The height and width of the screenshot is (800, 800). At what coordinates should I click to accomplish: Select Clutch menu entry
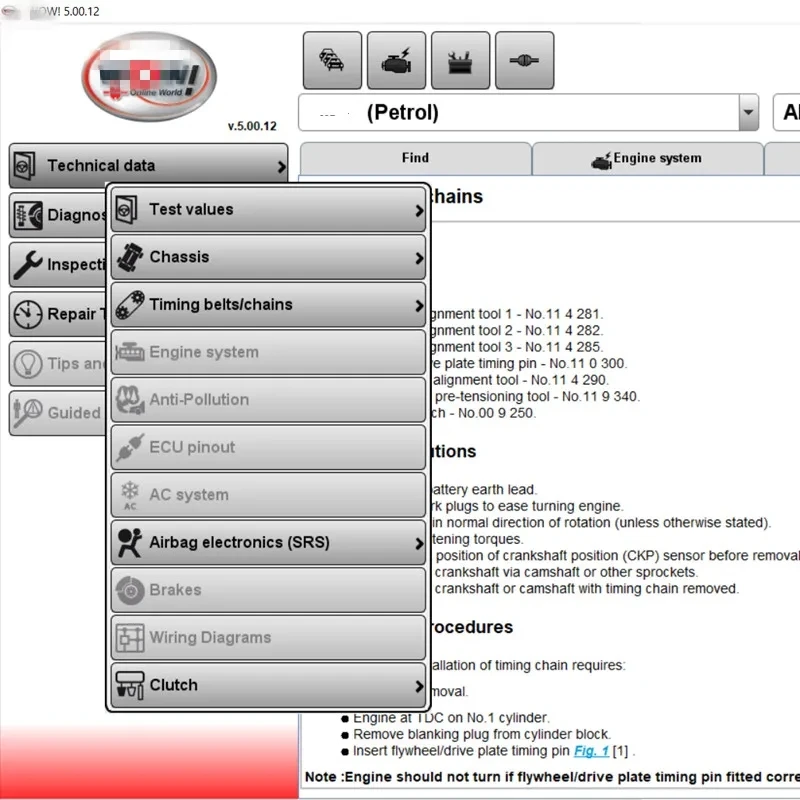point(268,685)
